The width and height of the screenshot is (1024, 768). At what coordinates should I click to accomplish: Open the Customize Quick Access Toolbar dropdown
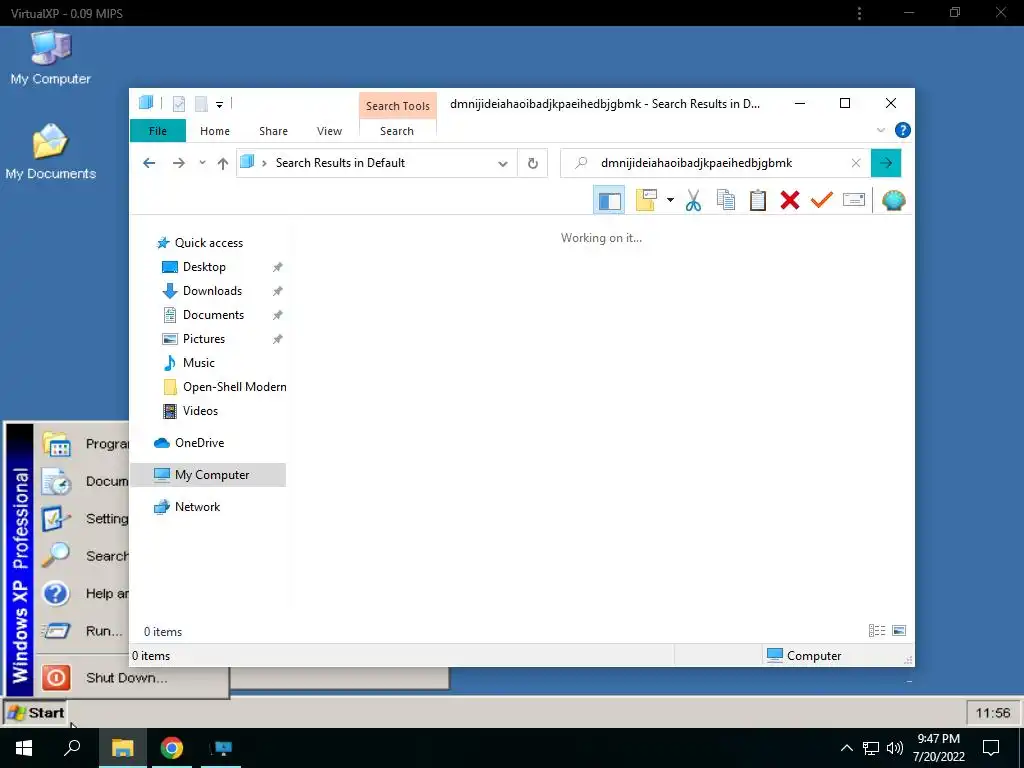tap(219, 104)
